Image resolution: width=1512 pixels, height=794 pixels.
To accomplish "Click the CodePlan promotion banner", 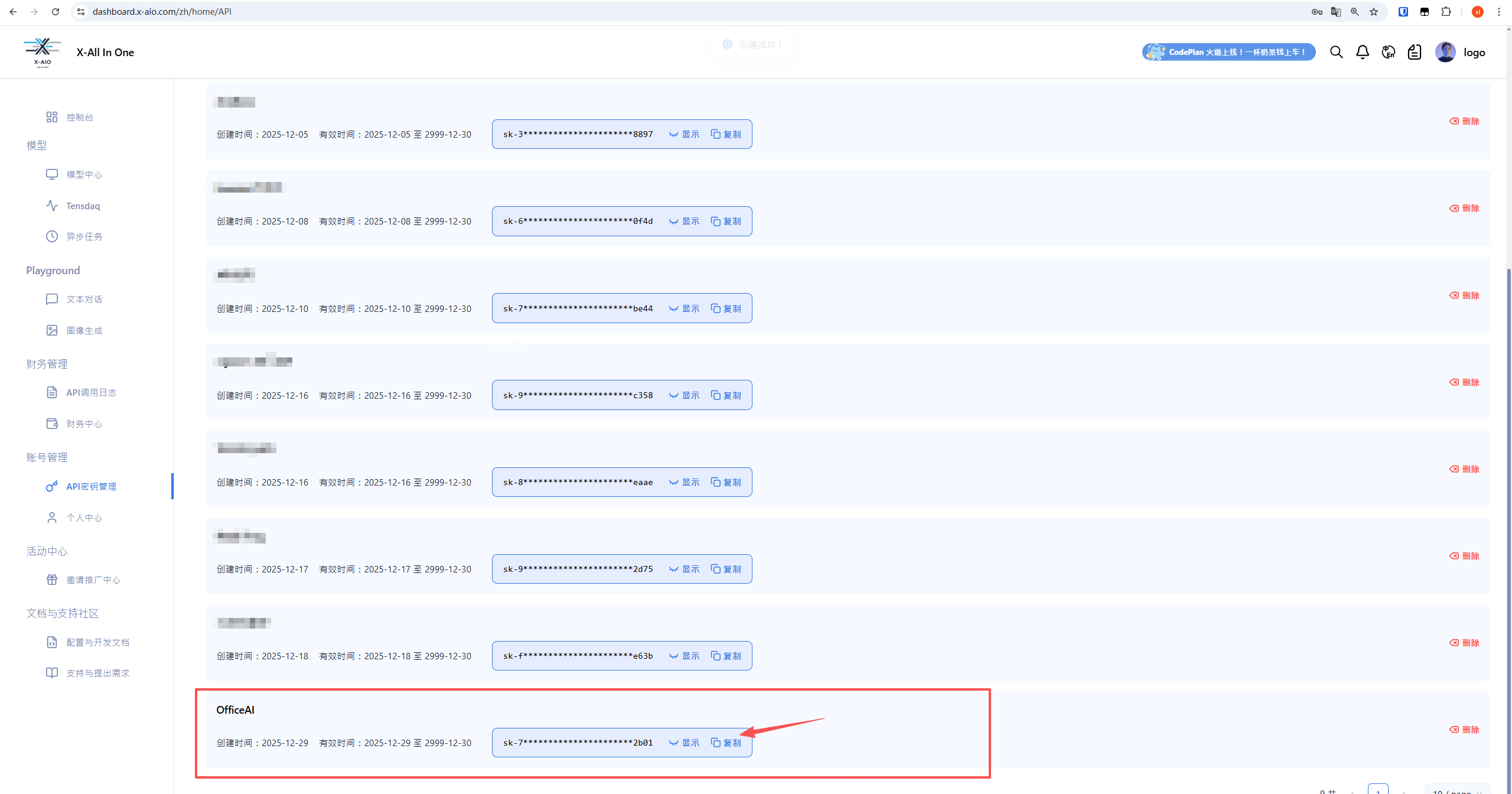I will (x=1228, y=52).
